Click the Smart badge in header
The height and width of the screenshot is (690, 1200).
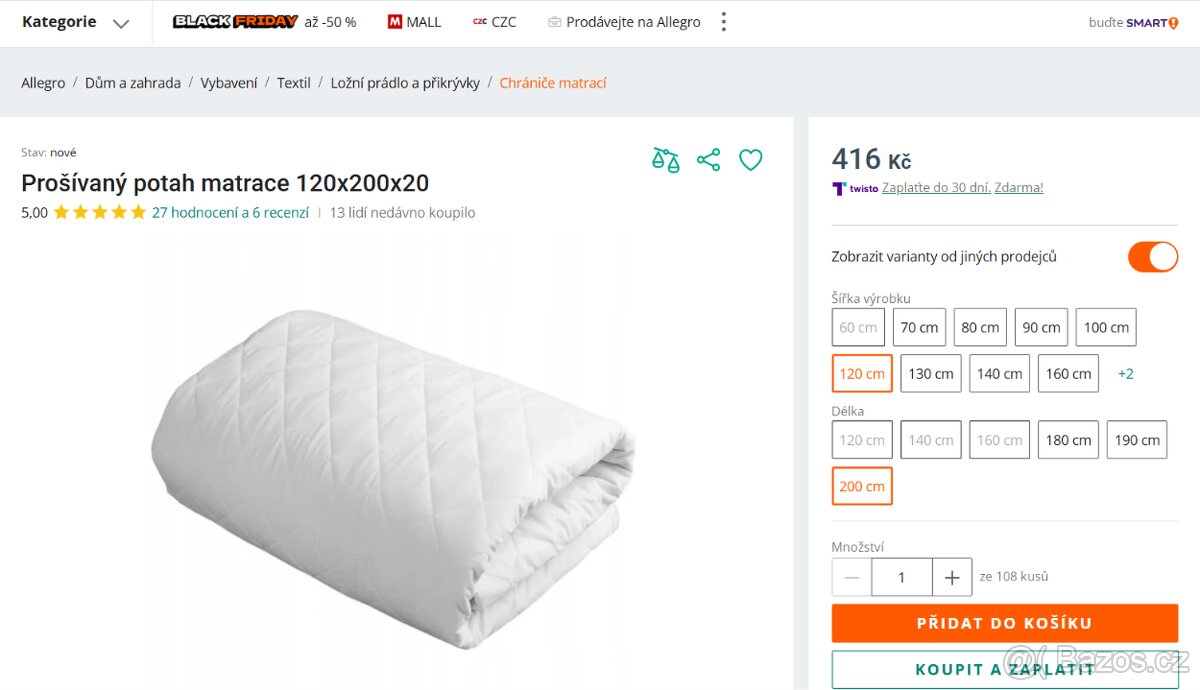[x=1133, y=22]
